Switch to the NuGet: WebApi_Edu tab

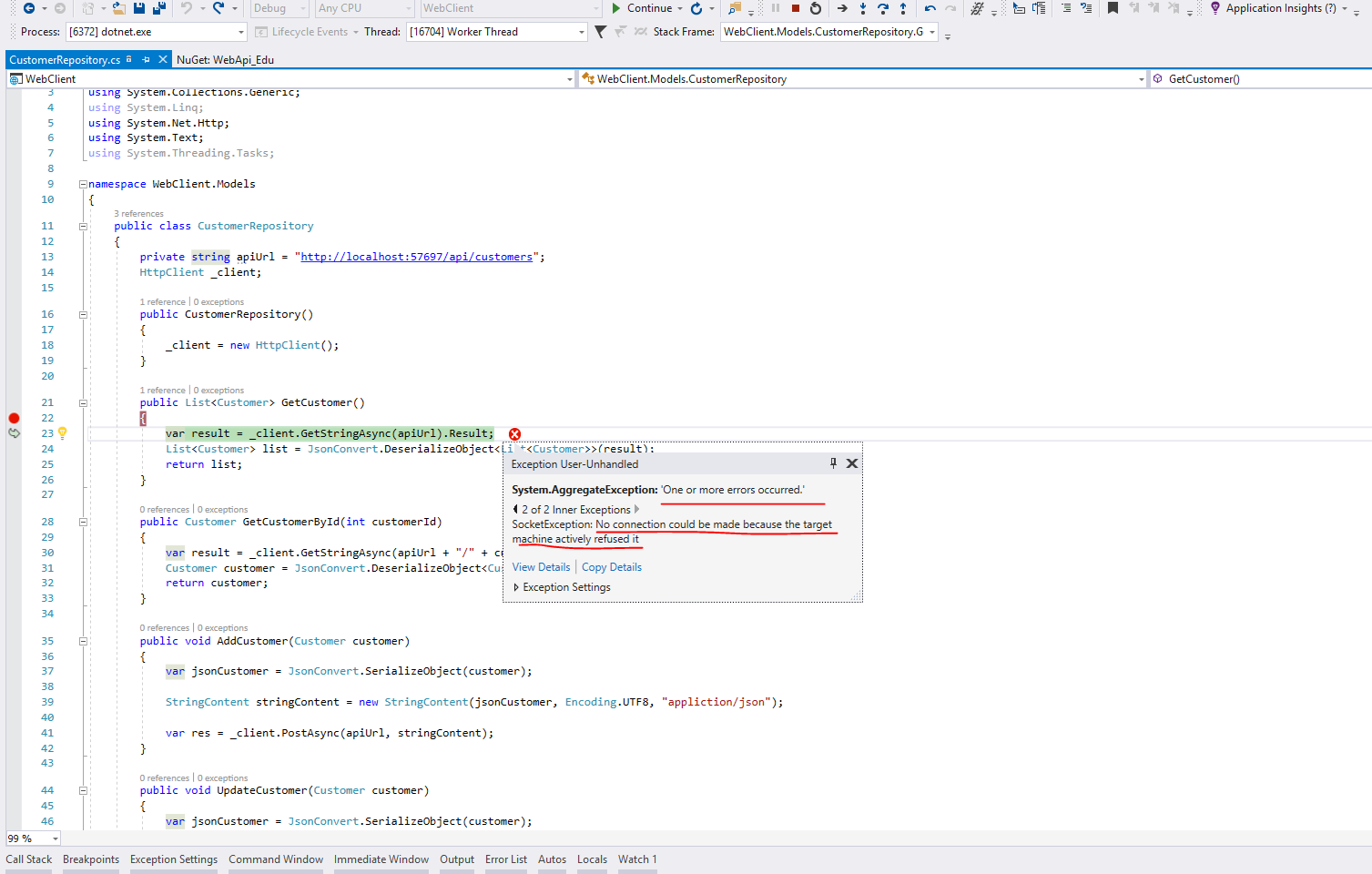pos(225,60)
